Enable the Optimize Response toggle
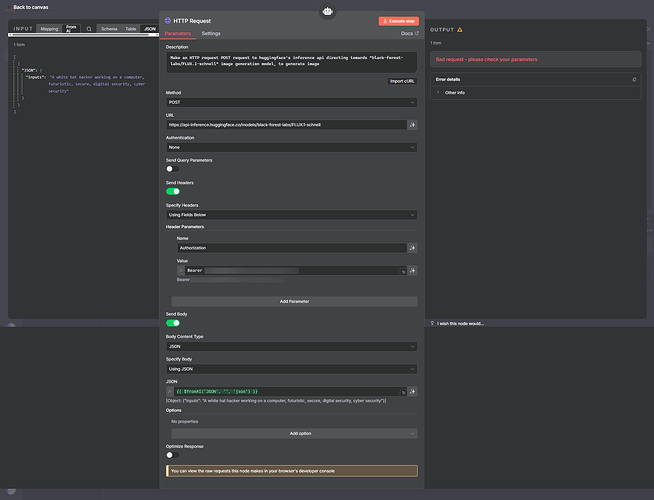 click(172, 454)
